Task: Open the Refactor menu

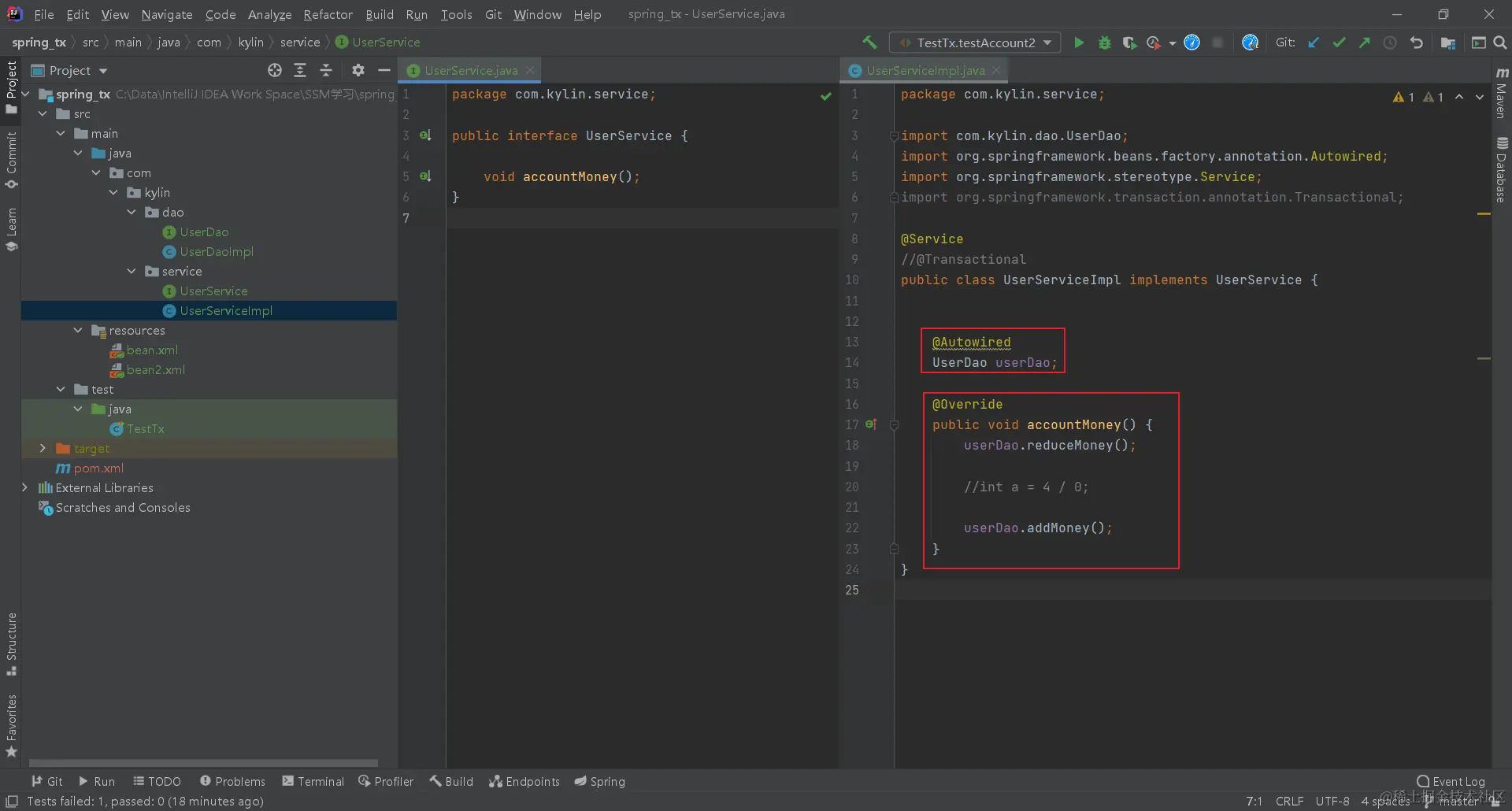Action: (x=328, y=14)
